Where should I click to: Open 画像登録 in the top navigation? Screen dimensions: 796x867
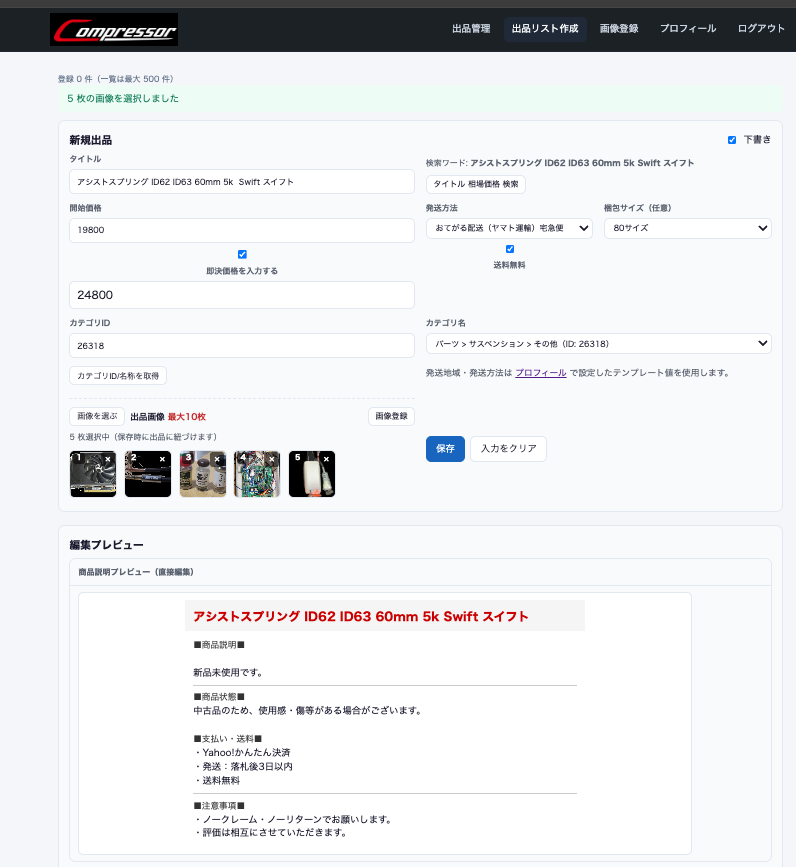tap(619, 29)
